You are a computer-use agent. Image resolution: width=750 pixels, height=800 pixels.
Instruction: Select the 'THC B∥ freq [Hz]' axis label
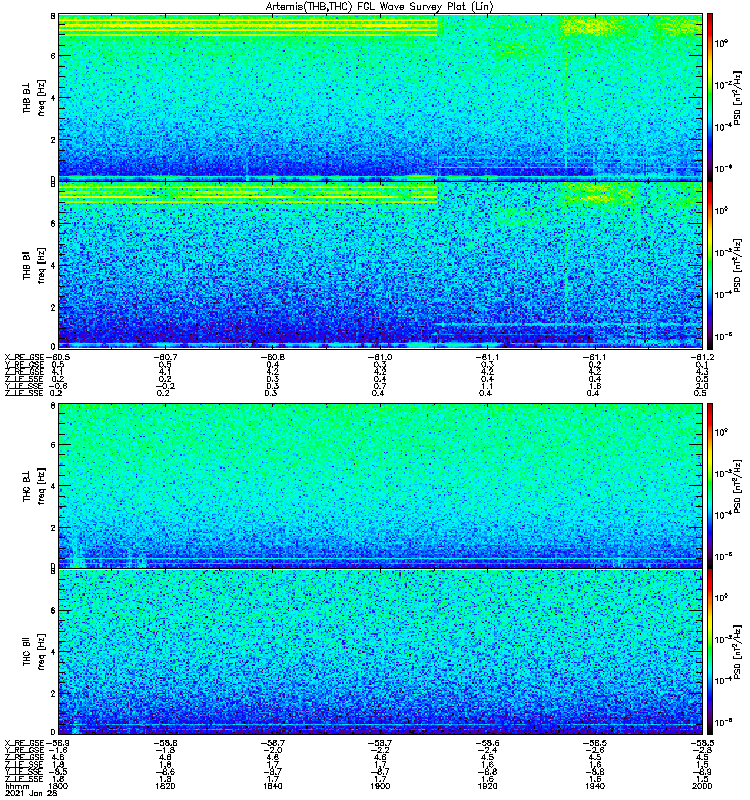coord(33,652)
